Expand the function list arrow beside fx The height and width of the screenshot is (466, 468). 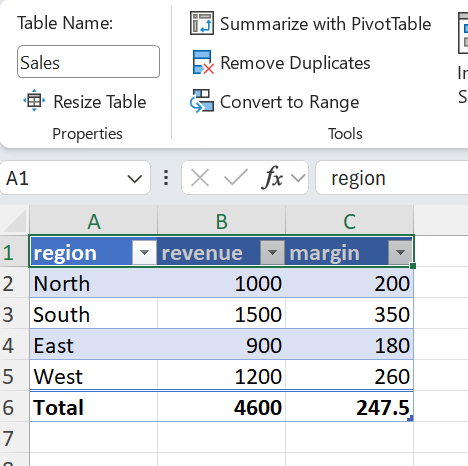pyautogui.click(x=298, y=178)
